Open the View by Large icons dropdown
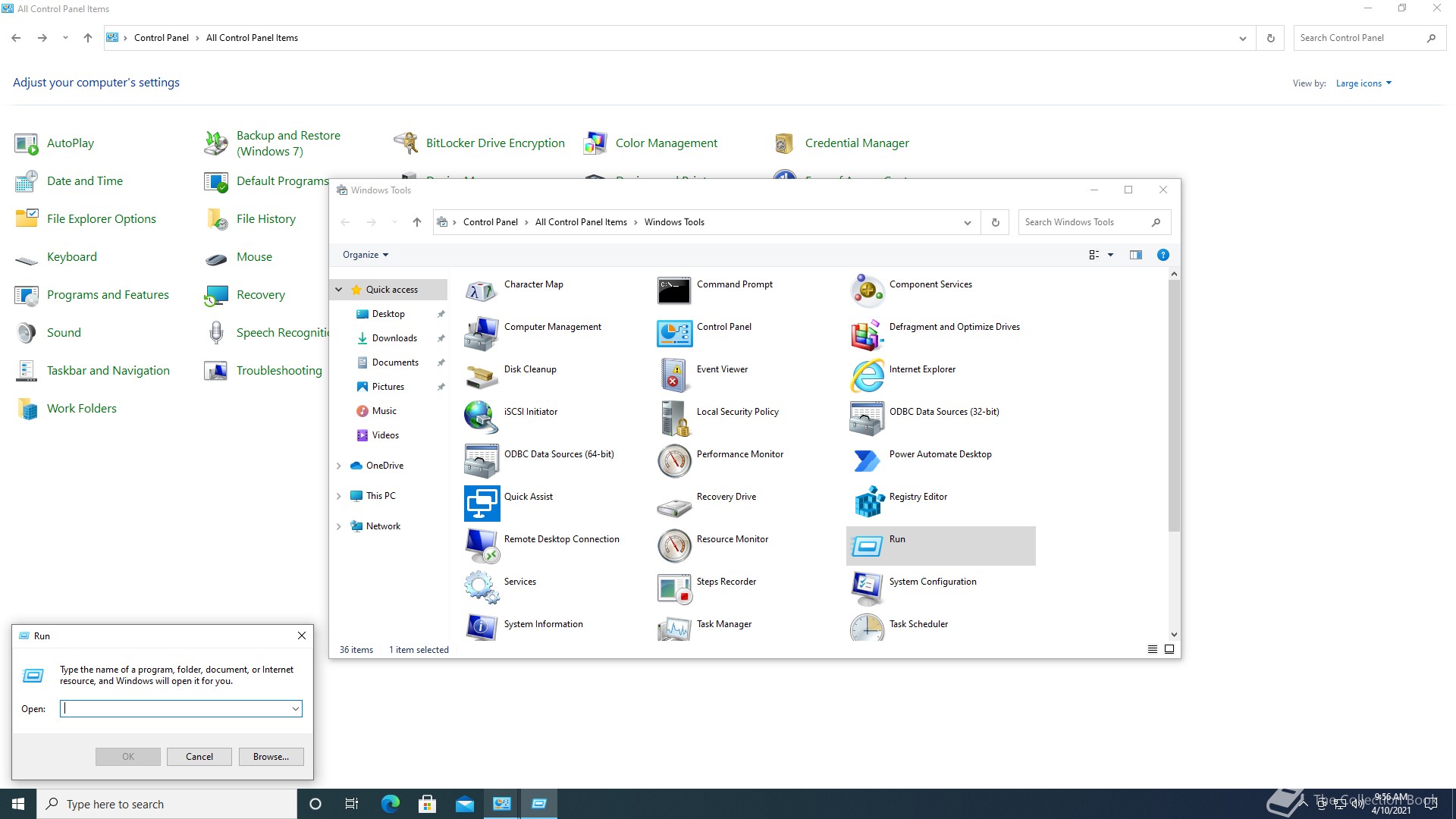Screen dimensions: 1456x819 (x=1363, y=83)
